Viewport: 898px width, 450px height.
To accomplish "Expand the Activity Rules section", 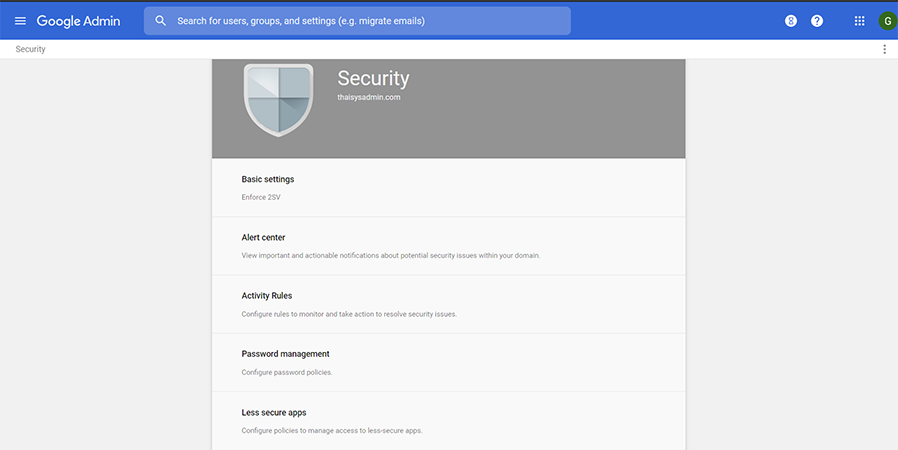I will tap(448, 305).
